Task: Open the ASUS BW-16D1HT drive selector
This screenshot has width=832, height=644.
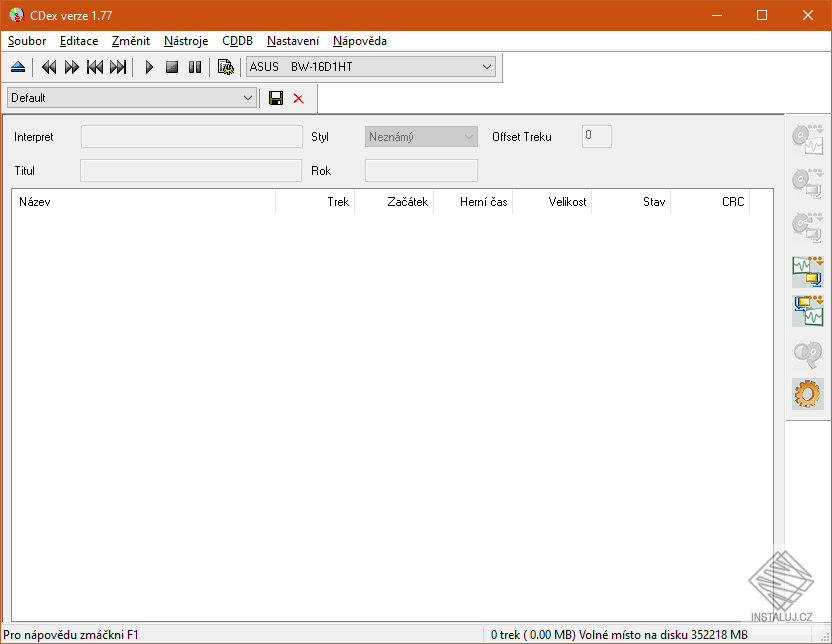Action: 486,66
